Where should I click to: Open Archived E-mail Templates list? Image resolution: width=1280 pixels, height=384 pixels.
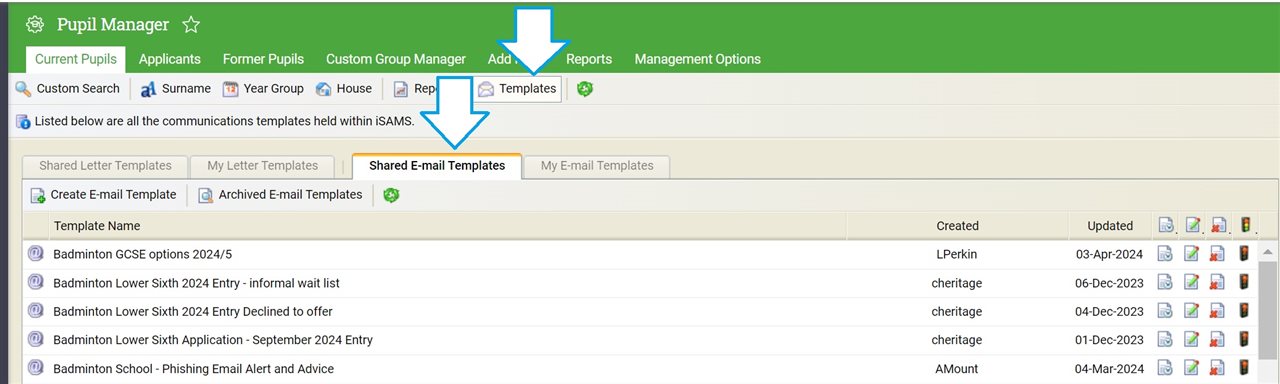(280, 195)
